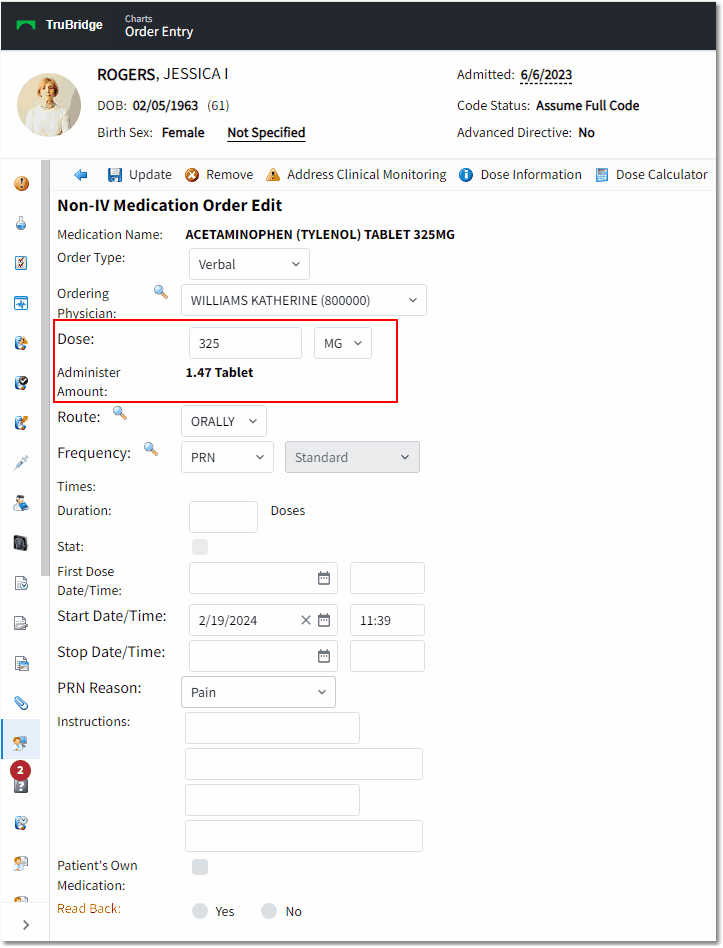Open the clinician-with-book sidebar icon

click(x=21, y=502)
